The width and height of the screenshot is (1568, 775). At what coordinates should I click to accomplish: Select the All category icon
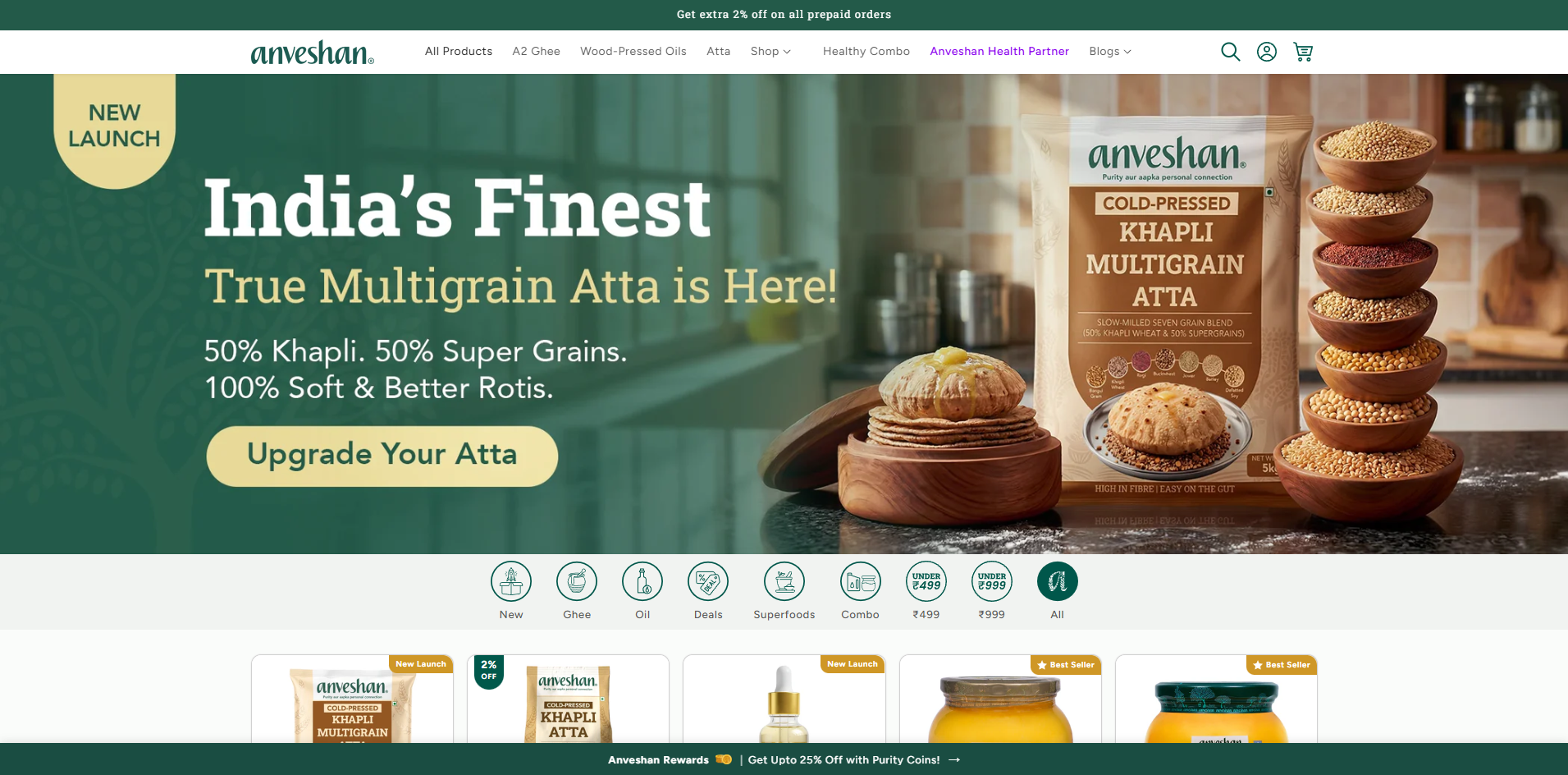1058,582
